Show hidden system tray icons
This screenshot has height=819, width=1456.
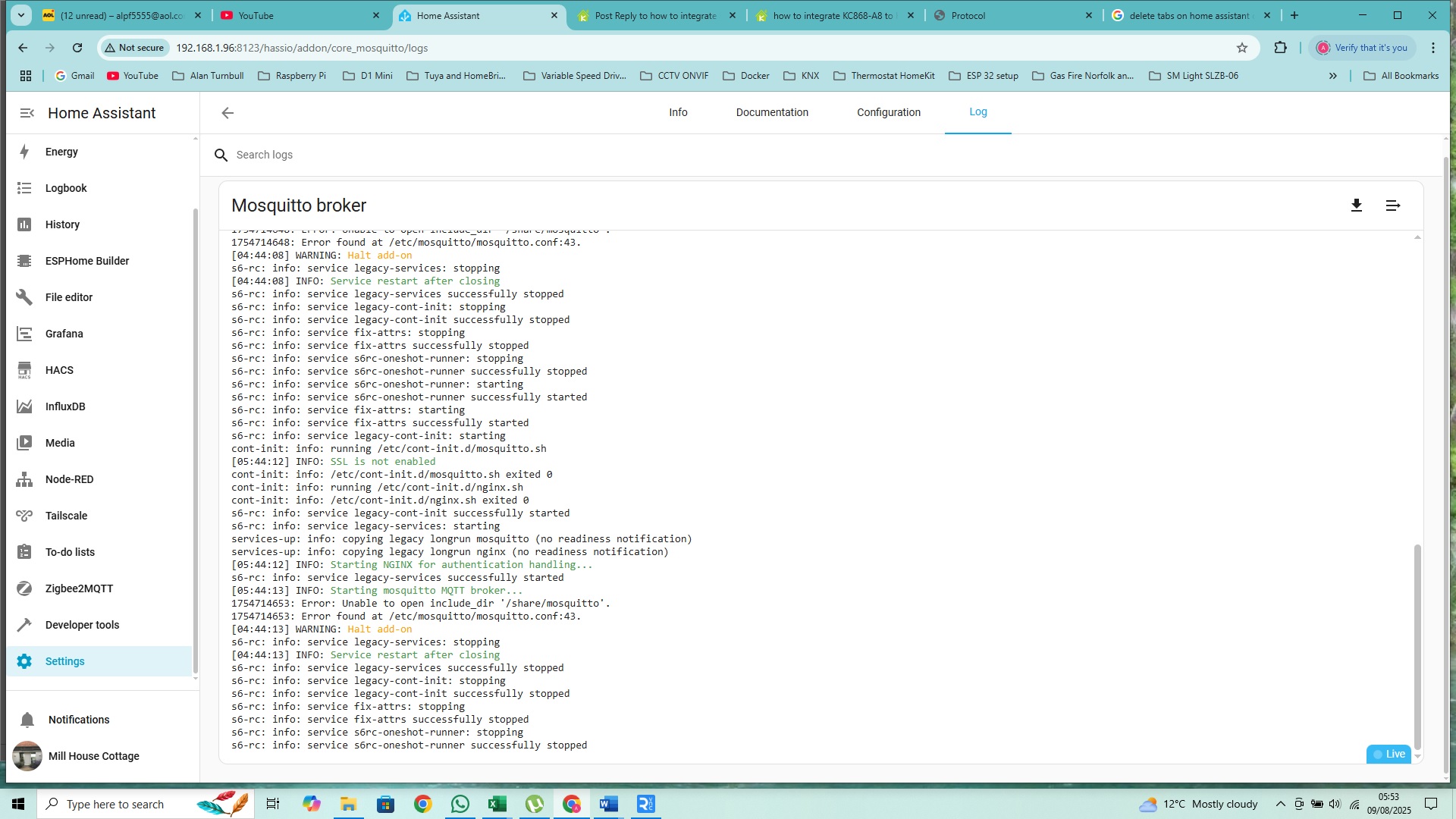(1280, 804)
